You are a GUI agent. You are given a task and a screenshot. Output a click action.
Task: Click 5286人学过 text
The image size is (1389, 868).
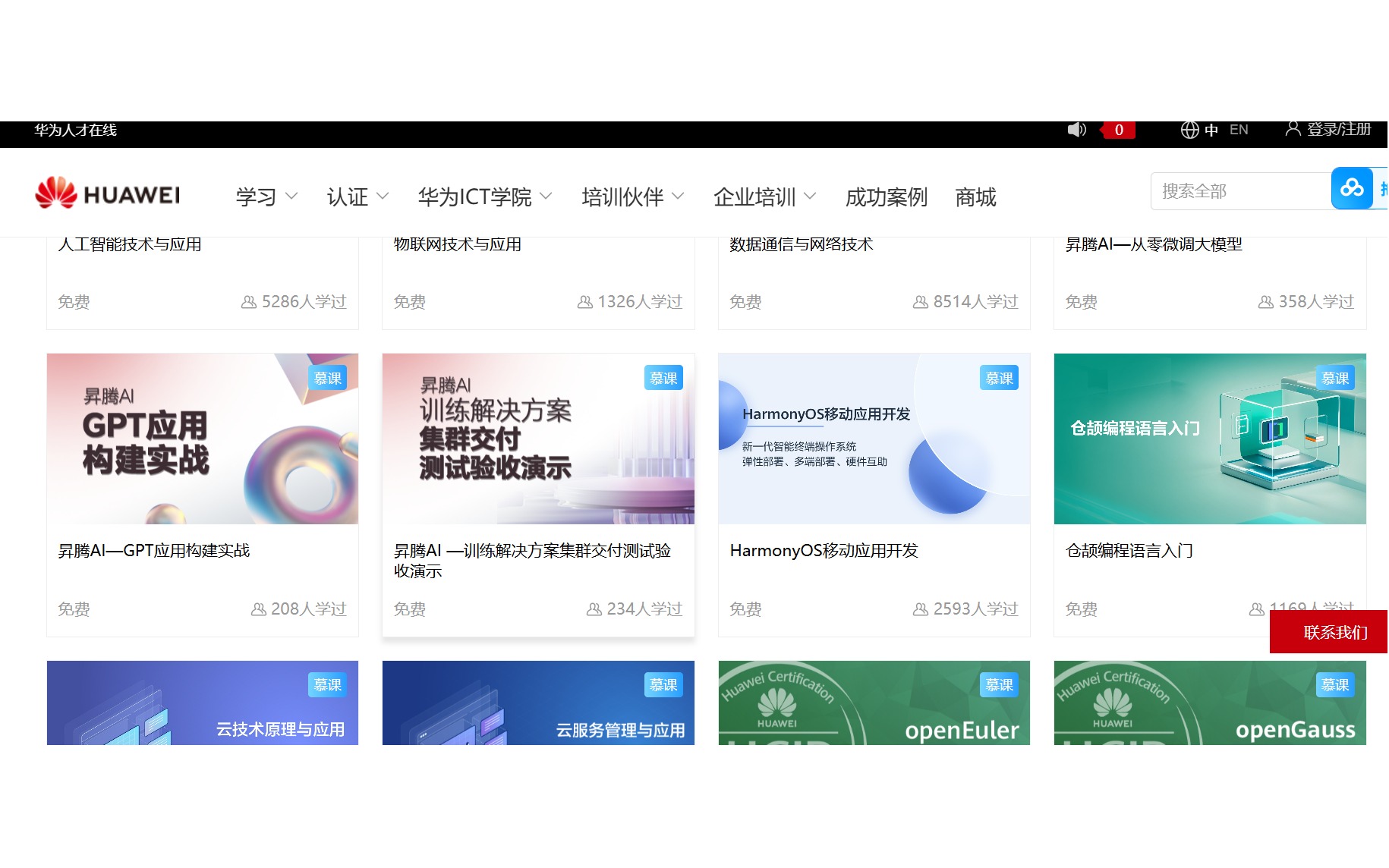point(304,302)
